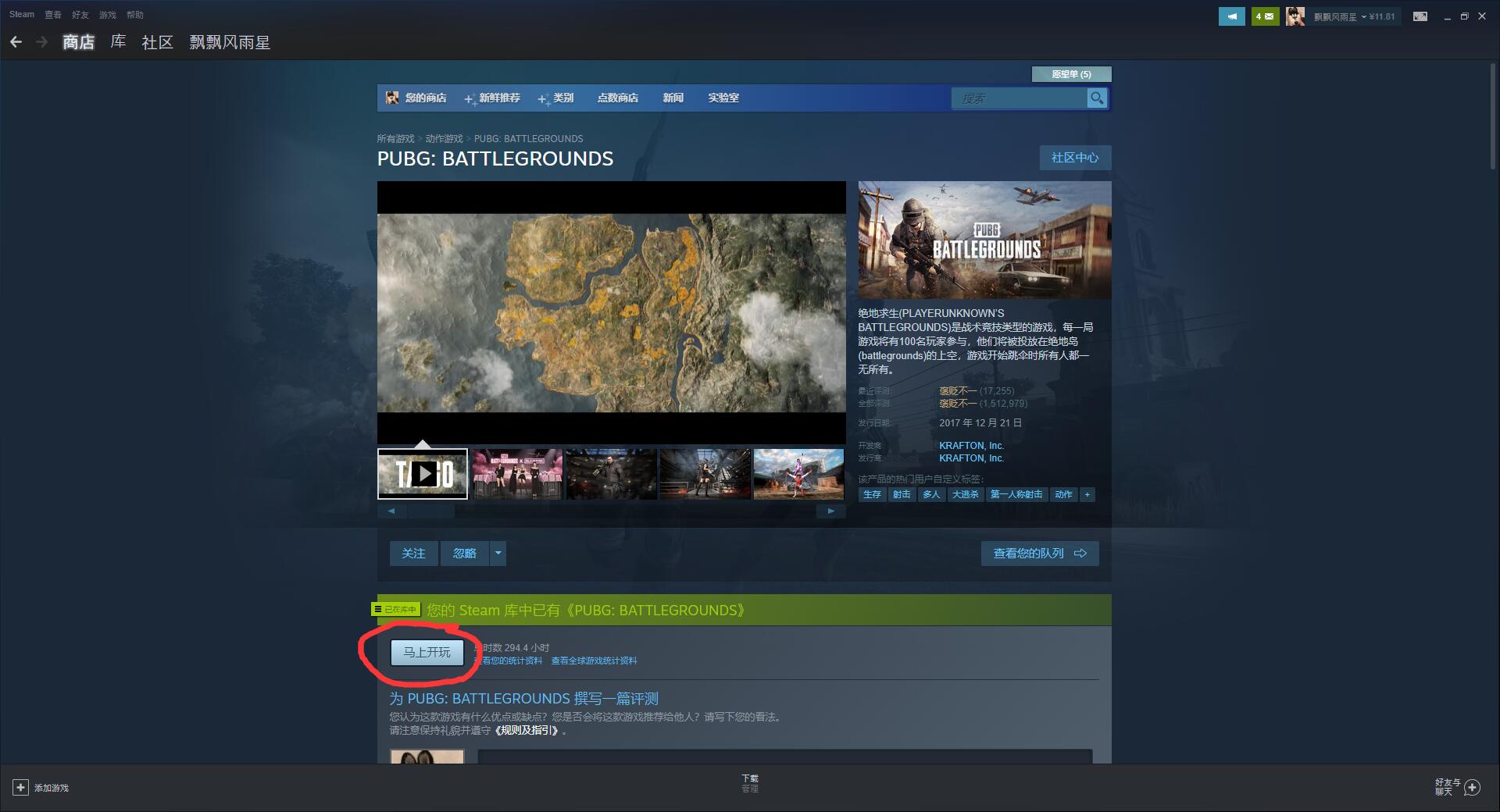Open the account name dropdown 飘飘风雨星
1500x812 pixels.
[x=1339, y=16]
